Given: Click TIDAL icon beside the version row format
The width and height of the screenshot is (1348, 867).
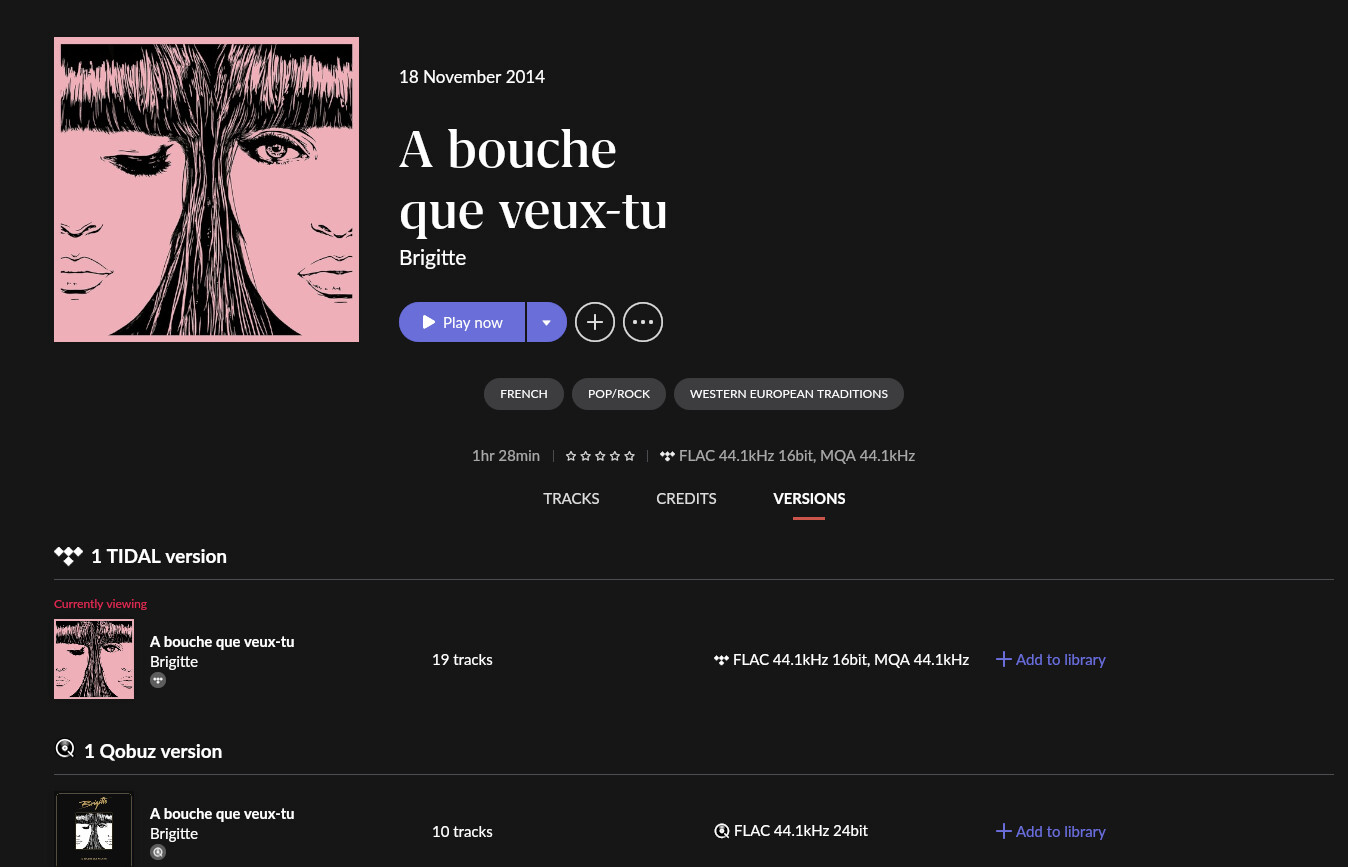Looking at the screenshot, I should point(721,660).
